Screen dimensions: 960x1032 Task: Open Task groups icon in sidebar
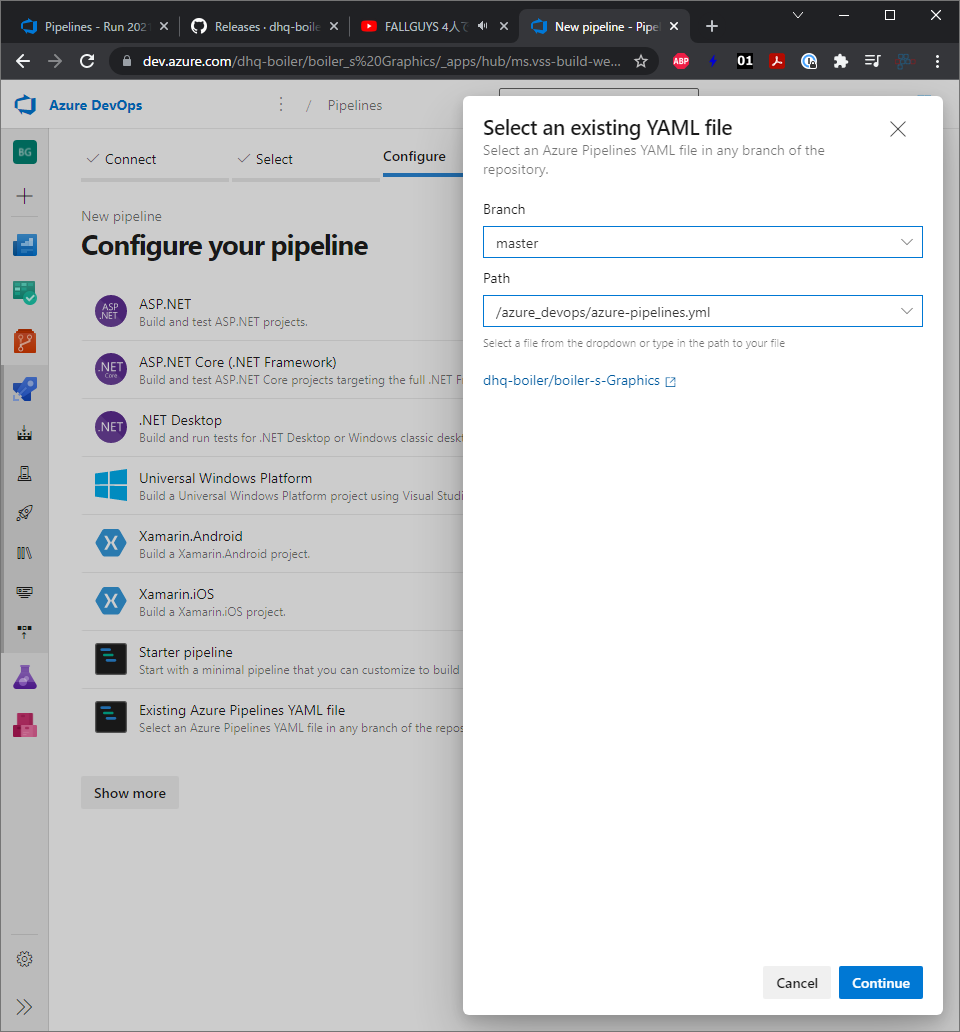(24, 592)
